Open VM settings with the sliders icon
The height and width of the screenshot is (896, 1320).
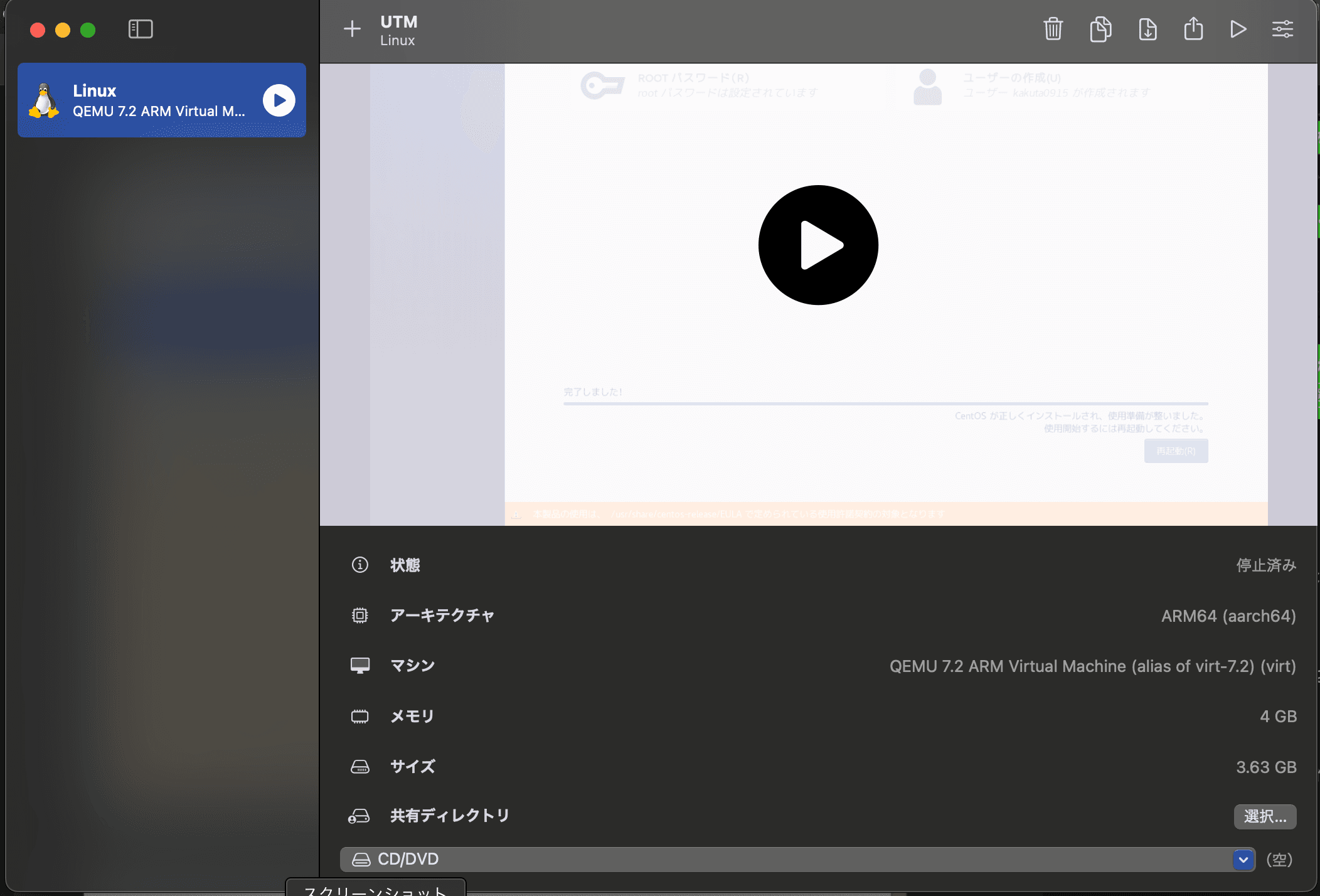[1282, 29]
